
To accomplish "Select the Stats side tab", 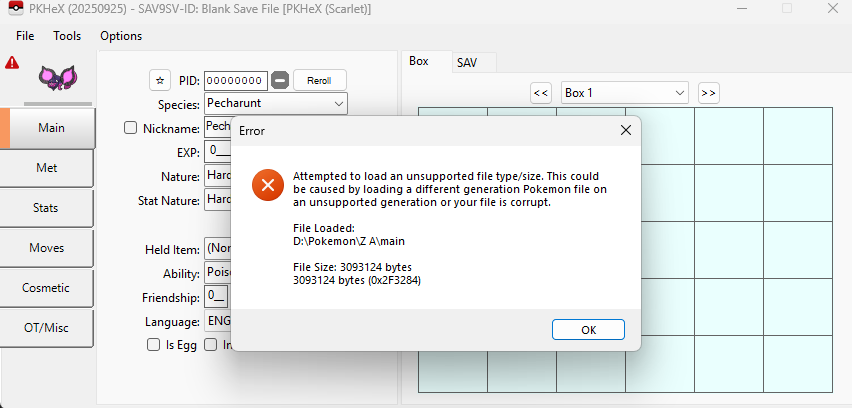I will click(47, 208).
